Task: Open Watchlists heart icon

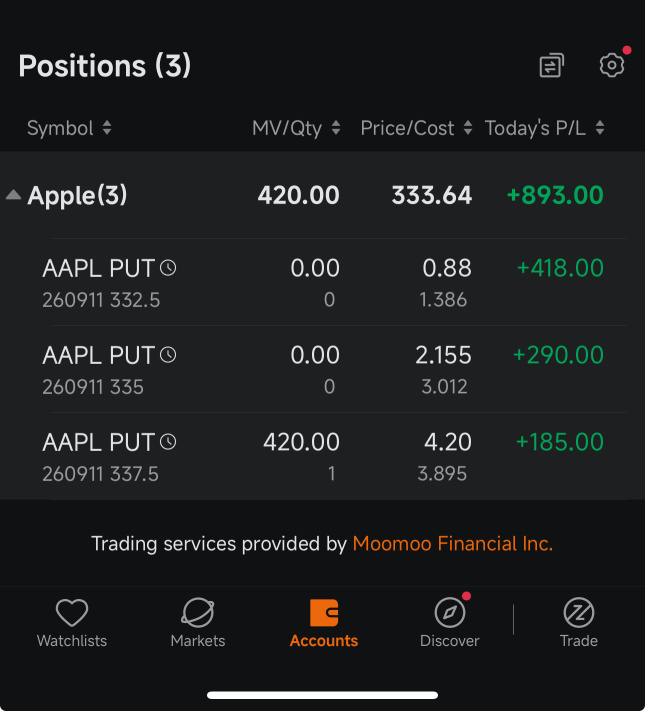Action: pyautogui.click(x=72, y=613)
